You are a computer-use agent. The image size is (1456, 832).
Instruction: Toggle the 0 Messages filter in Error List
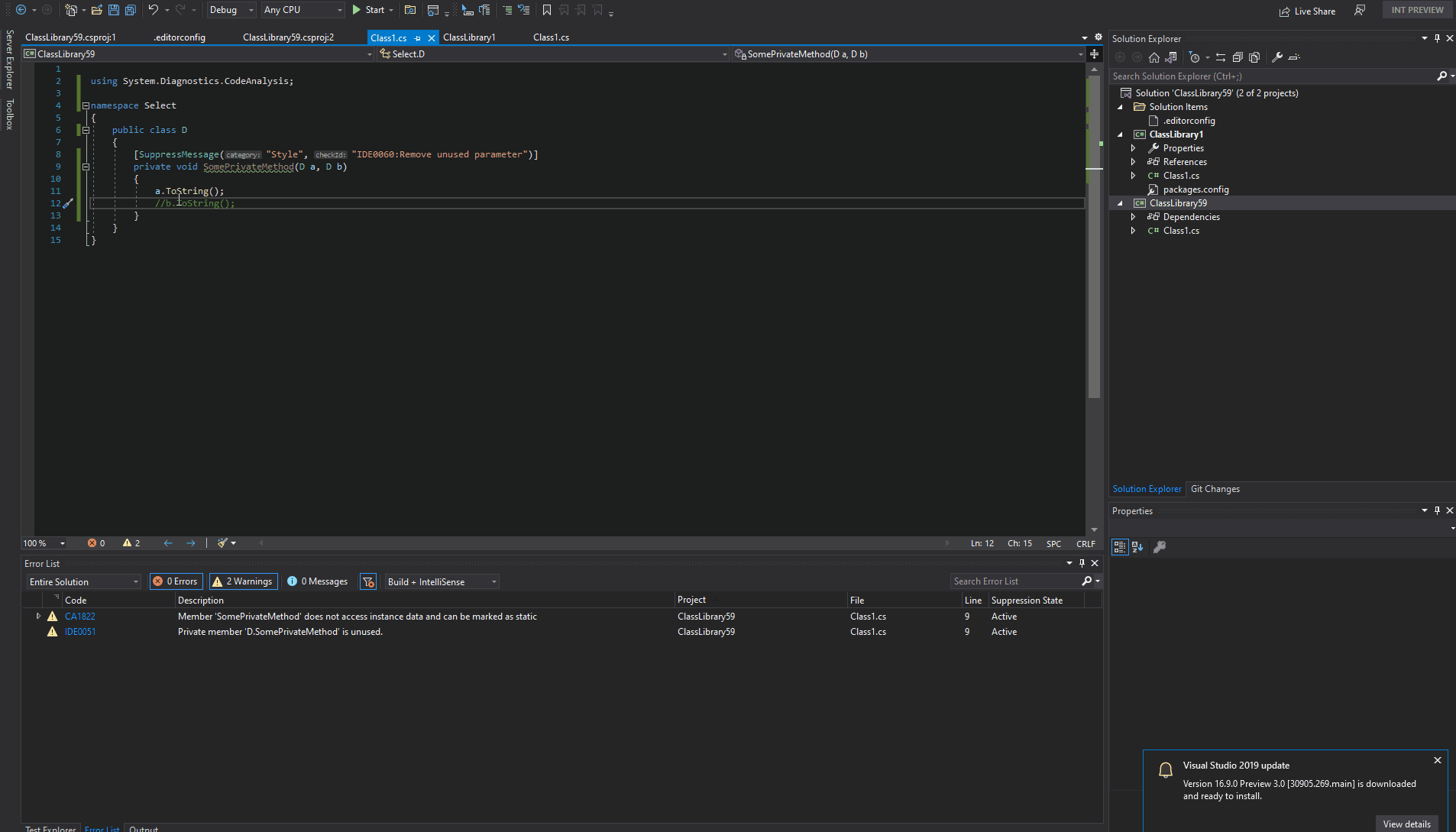(317, 581)
